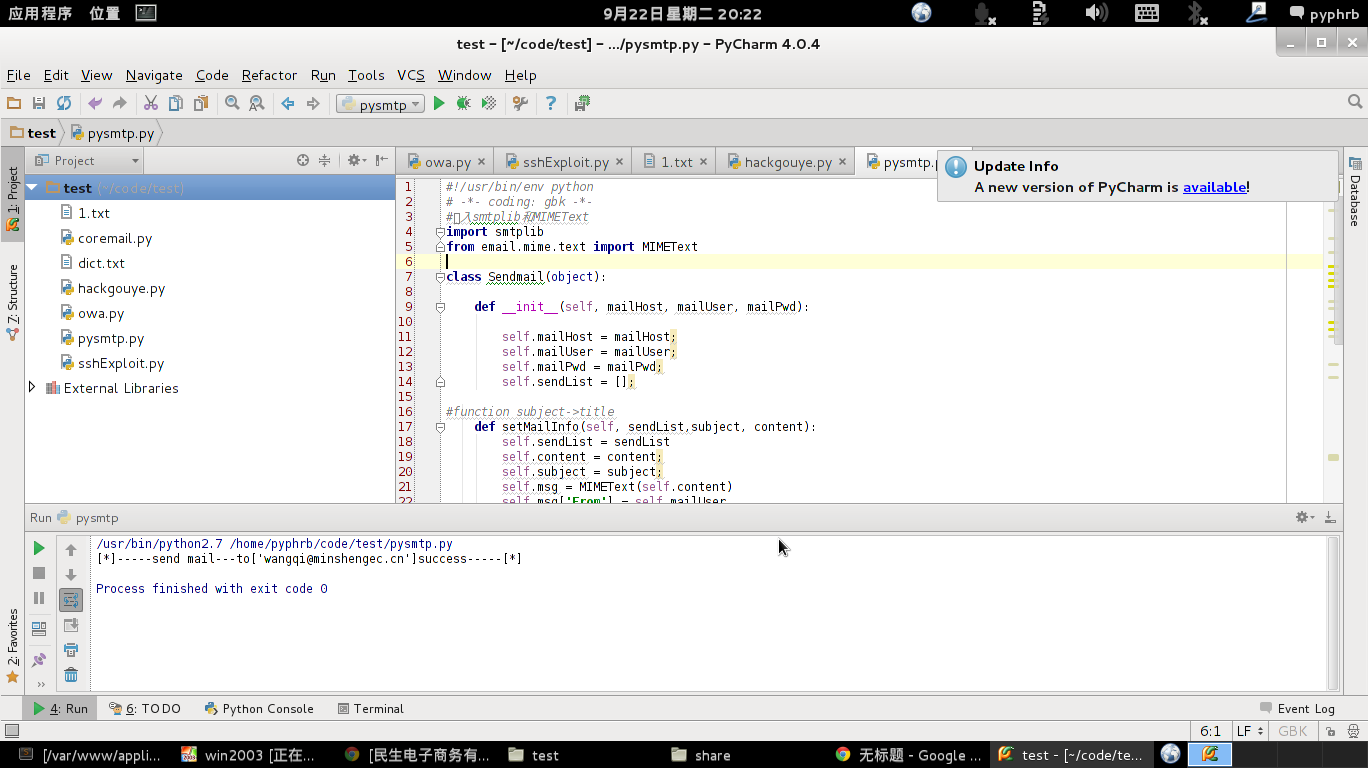Run pysmtp with the green play toolbar icon
The image size is (1368, 768).
(439, 103)
